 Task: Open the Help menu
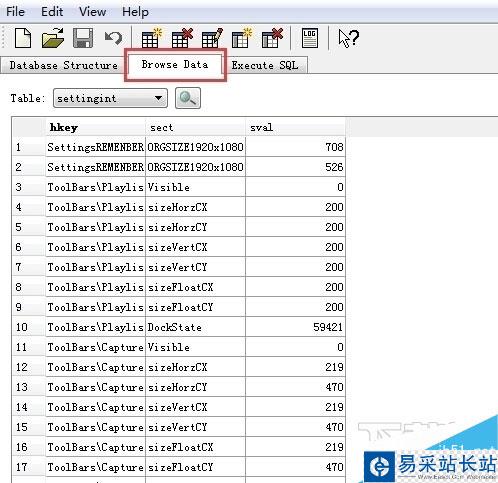(x=135, y=12)
